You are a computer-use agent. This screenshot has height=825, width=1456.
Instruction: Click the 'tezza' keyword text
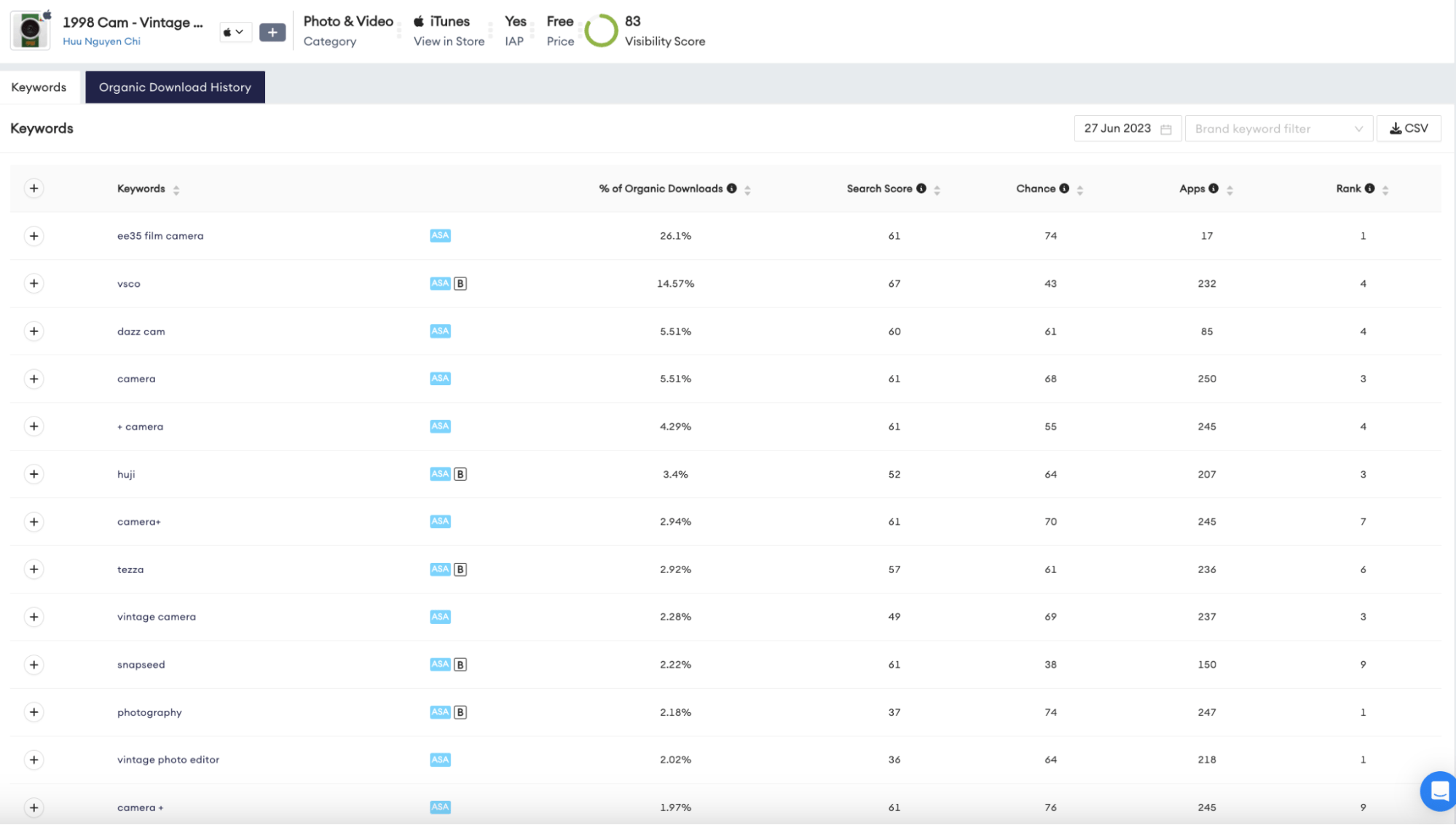point(130,569)
